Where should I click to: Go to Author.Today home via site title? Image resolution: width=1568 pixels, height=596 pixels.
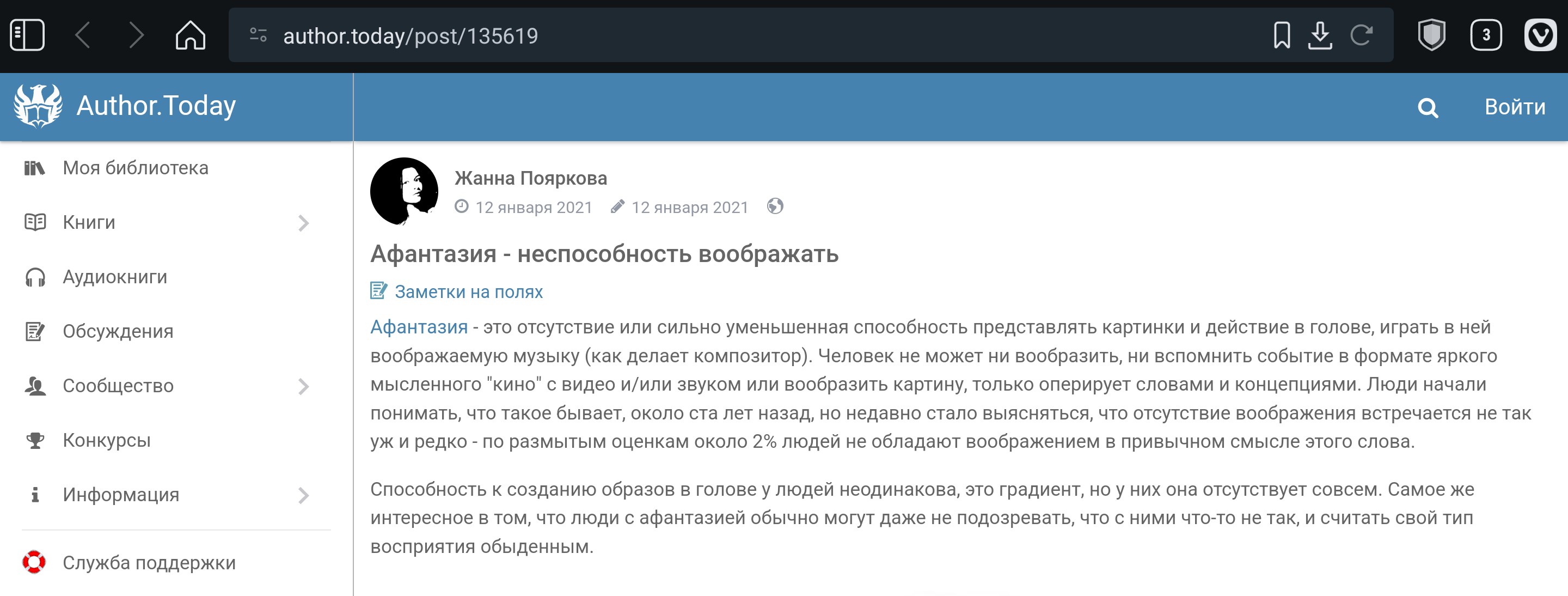(156, 106)
